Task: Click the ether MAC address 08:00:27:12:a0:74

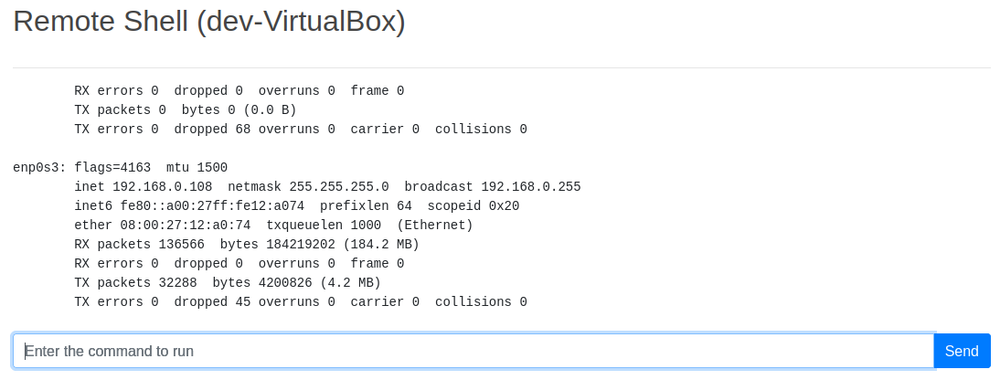Action: pyautogui.click(x=186, y=225)
